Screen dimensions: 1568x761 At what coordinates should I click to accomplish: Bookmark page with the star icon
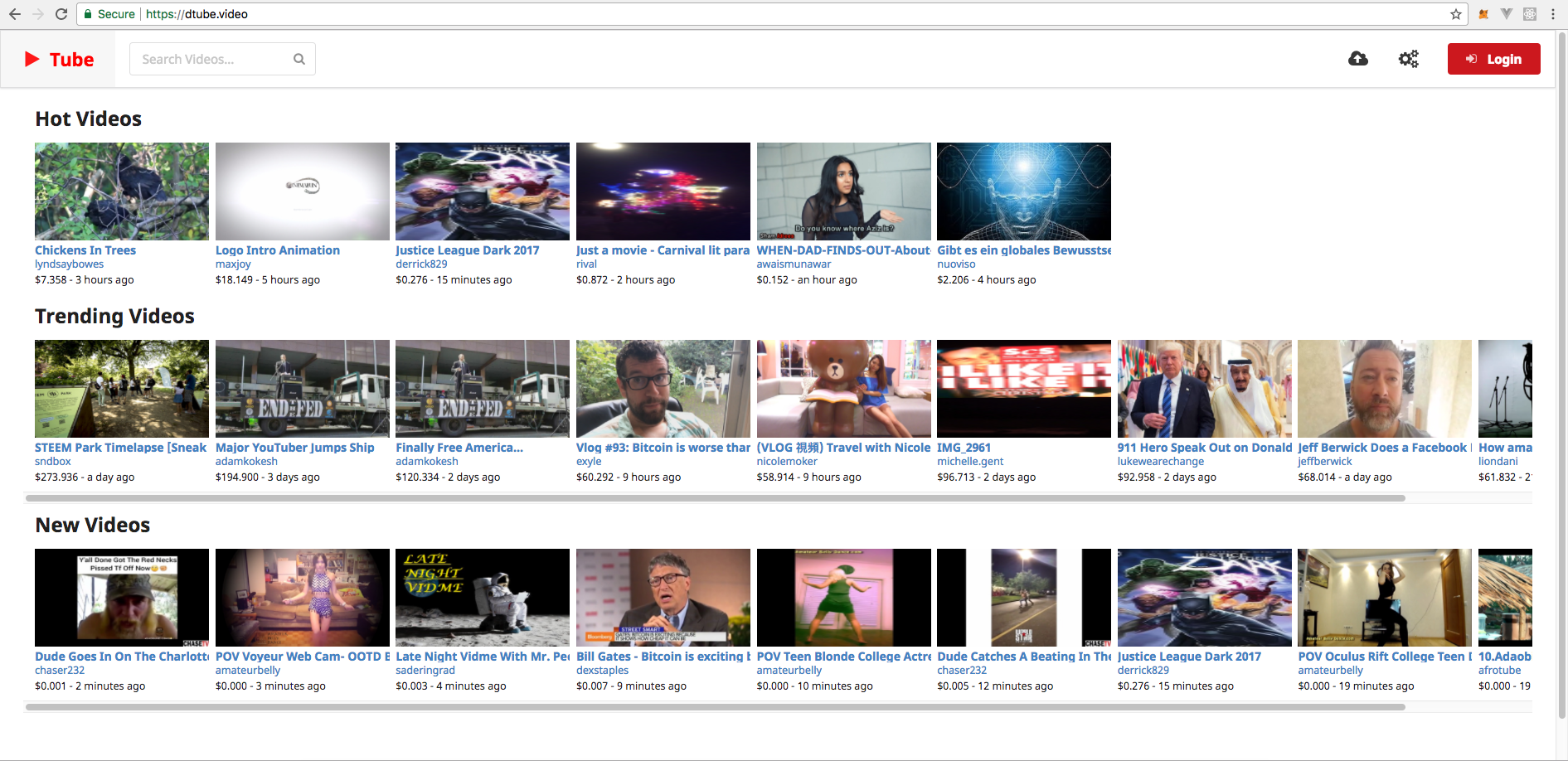[x=1456, y=14]
